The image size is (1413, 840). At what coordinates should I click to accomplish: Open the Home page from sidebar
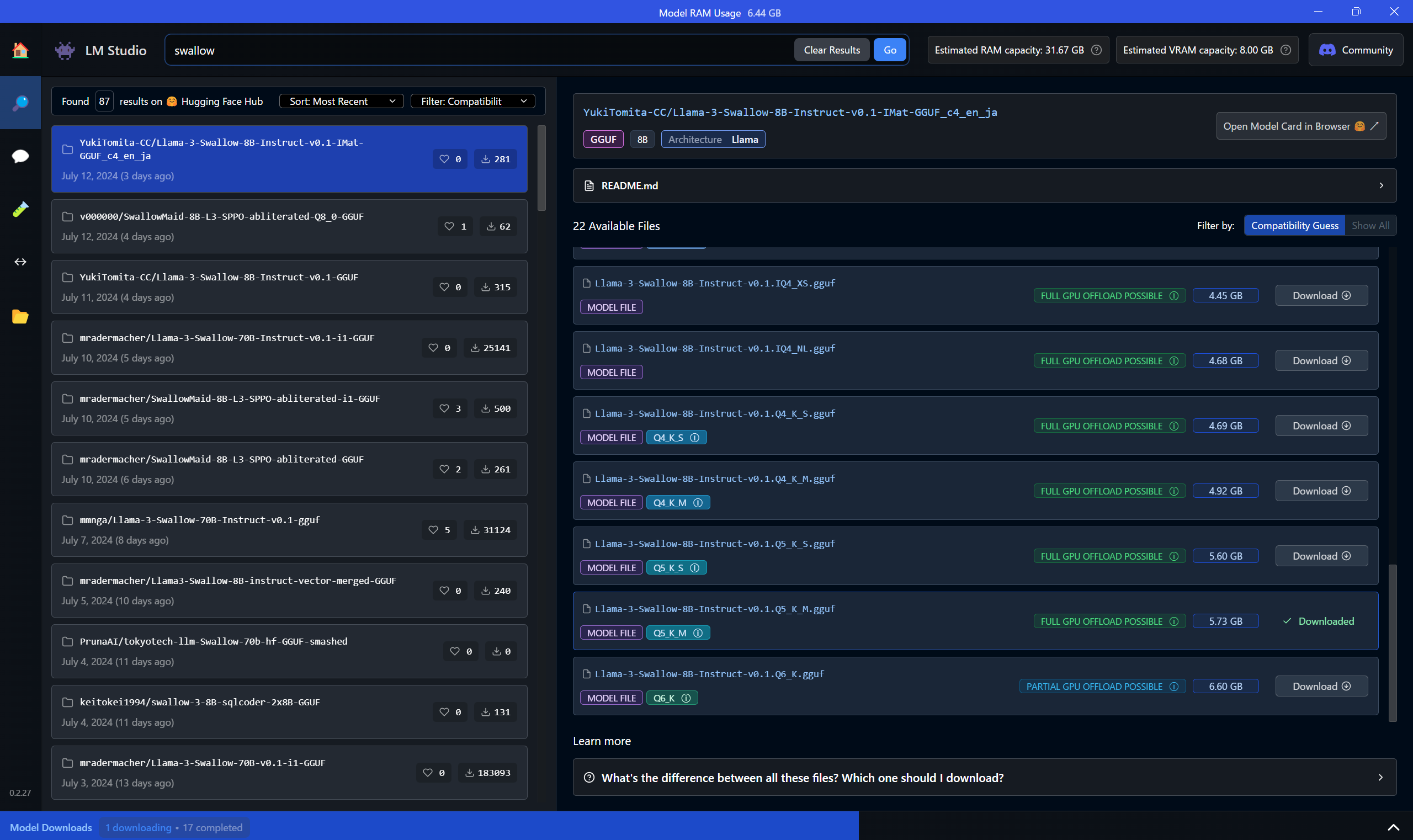point(20,50)
